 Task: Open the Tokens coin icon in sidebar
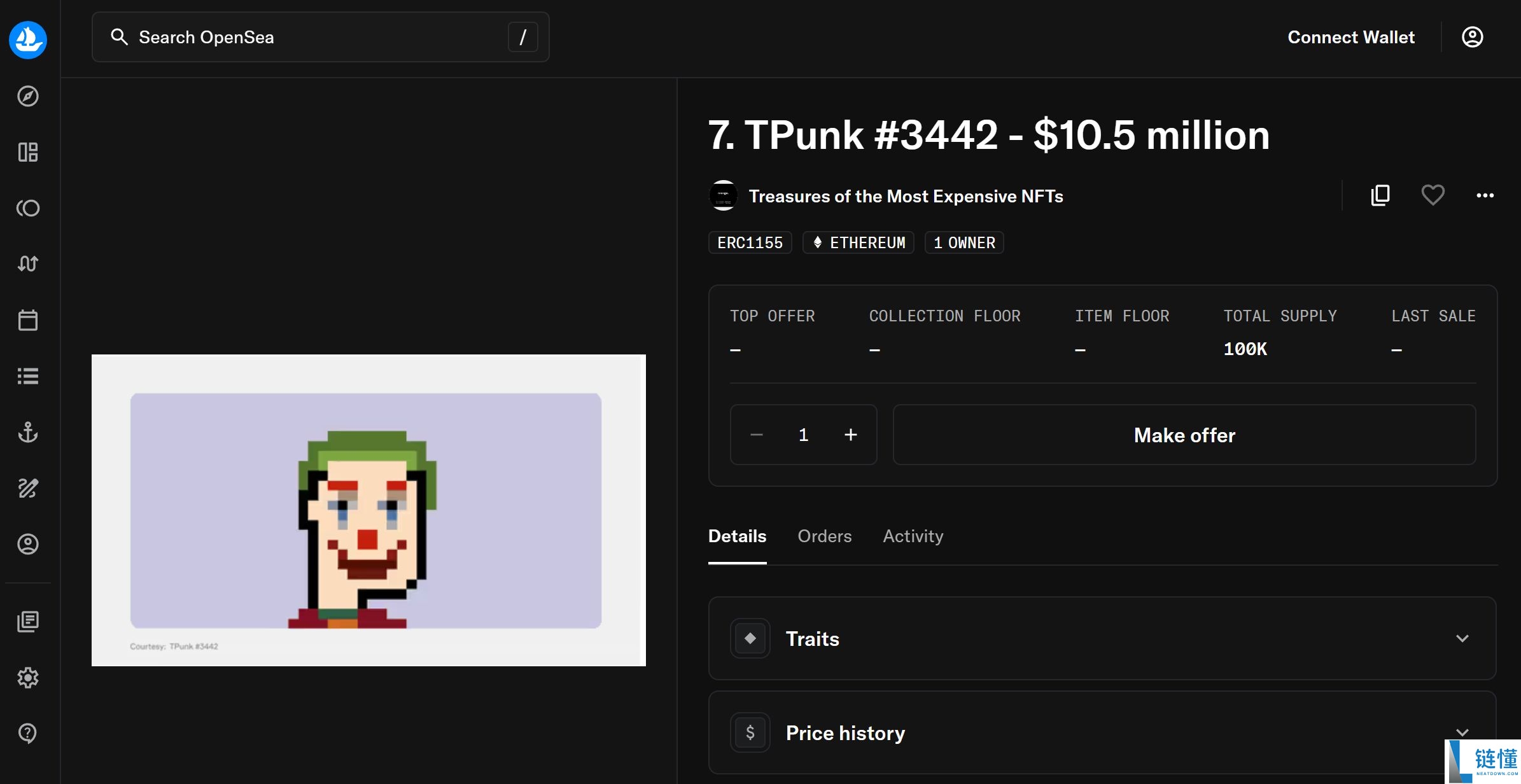pos(28,208)
